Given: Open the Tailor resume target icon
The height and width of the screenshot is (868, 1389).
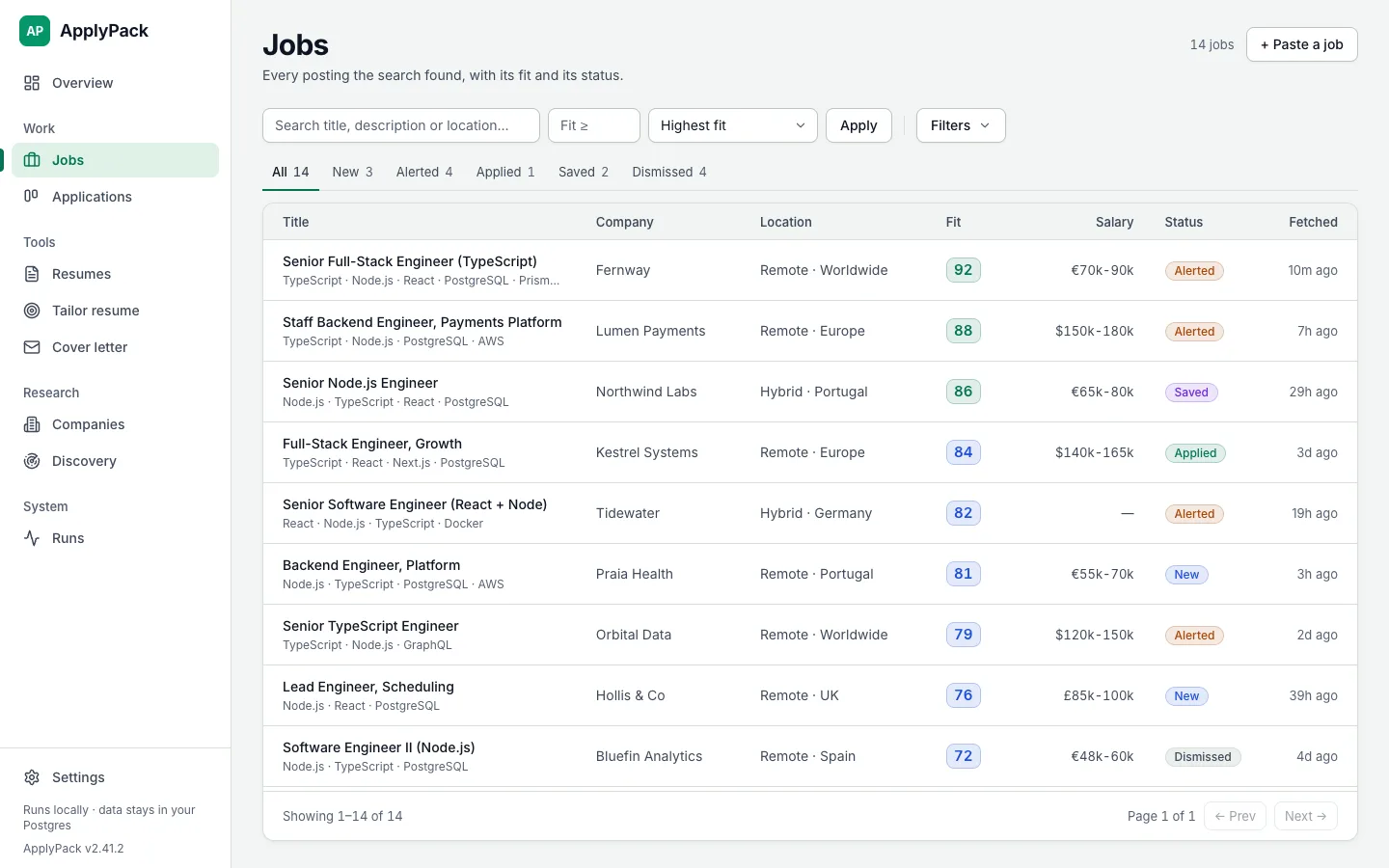Looking at the screenshot, I should 32,311.
